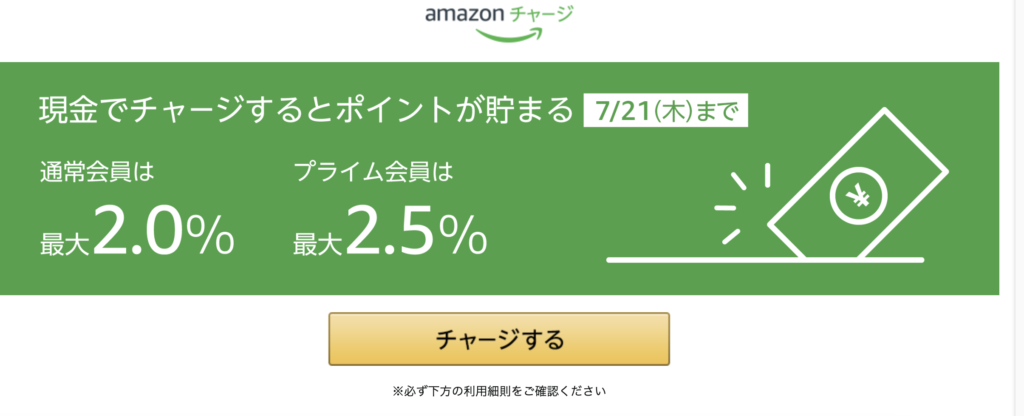Click the large 2.5 number

pos(390,229)
